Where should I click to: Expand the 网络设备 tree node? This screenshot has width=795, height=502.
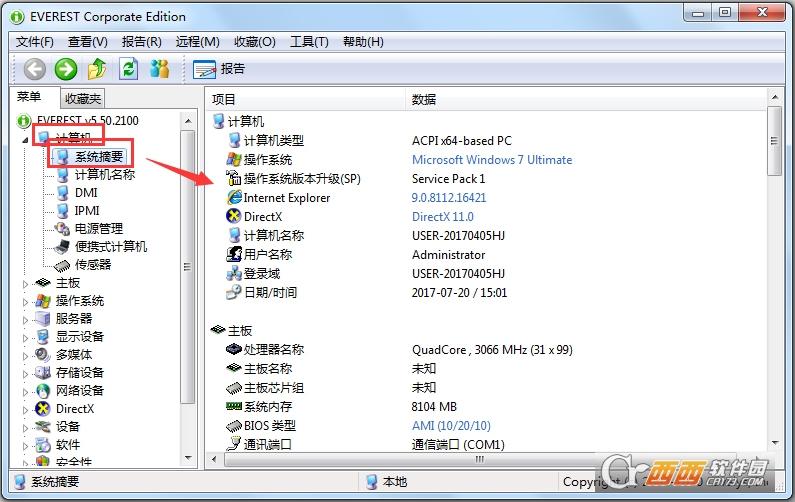point(25,391)
